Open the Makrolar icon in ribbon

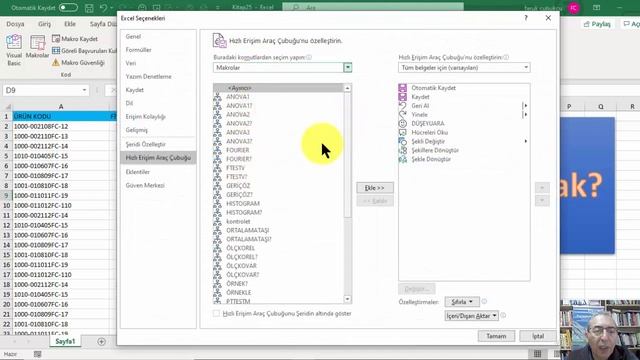pos(37,42)
